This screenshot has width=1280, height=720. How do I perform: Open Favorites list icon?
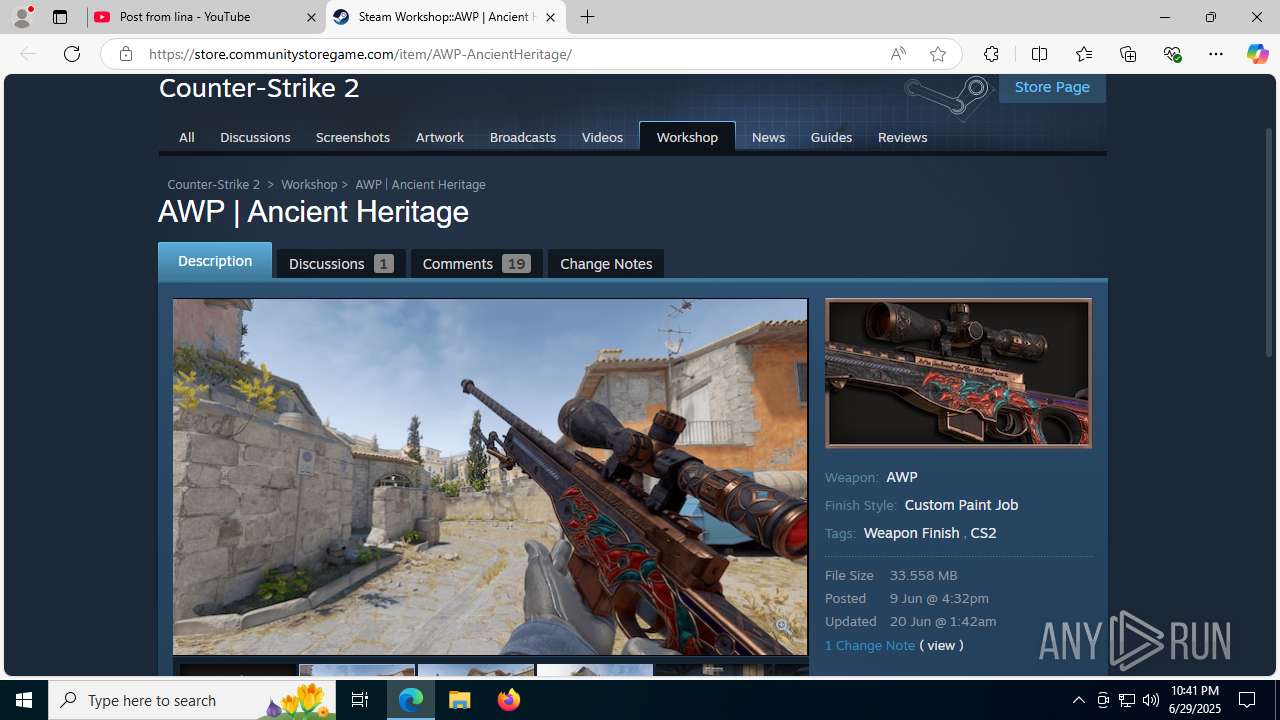pos(1084,54)
